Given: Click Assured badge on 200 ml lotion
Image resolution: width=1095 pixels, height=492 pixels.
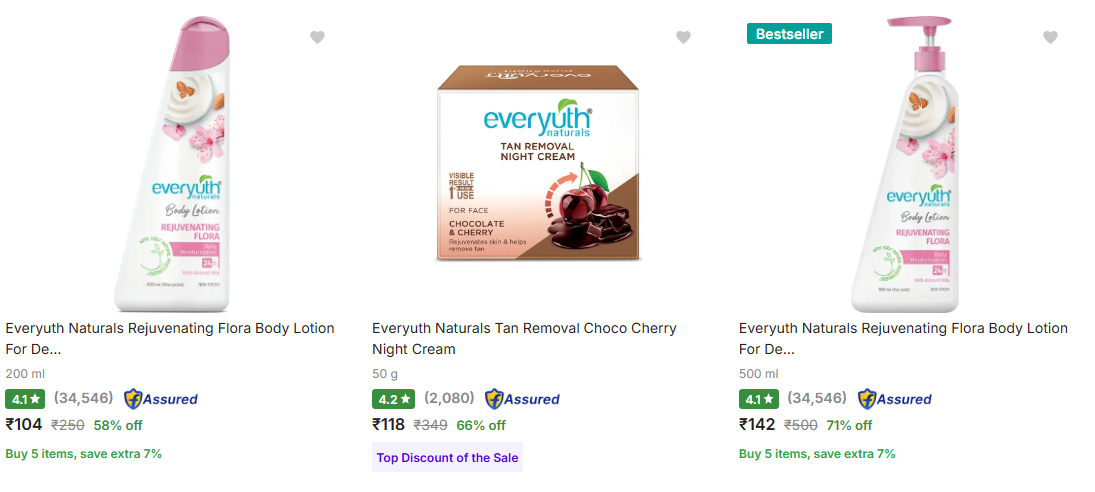Looking at the screenshot, I should (160, 399).
